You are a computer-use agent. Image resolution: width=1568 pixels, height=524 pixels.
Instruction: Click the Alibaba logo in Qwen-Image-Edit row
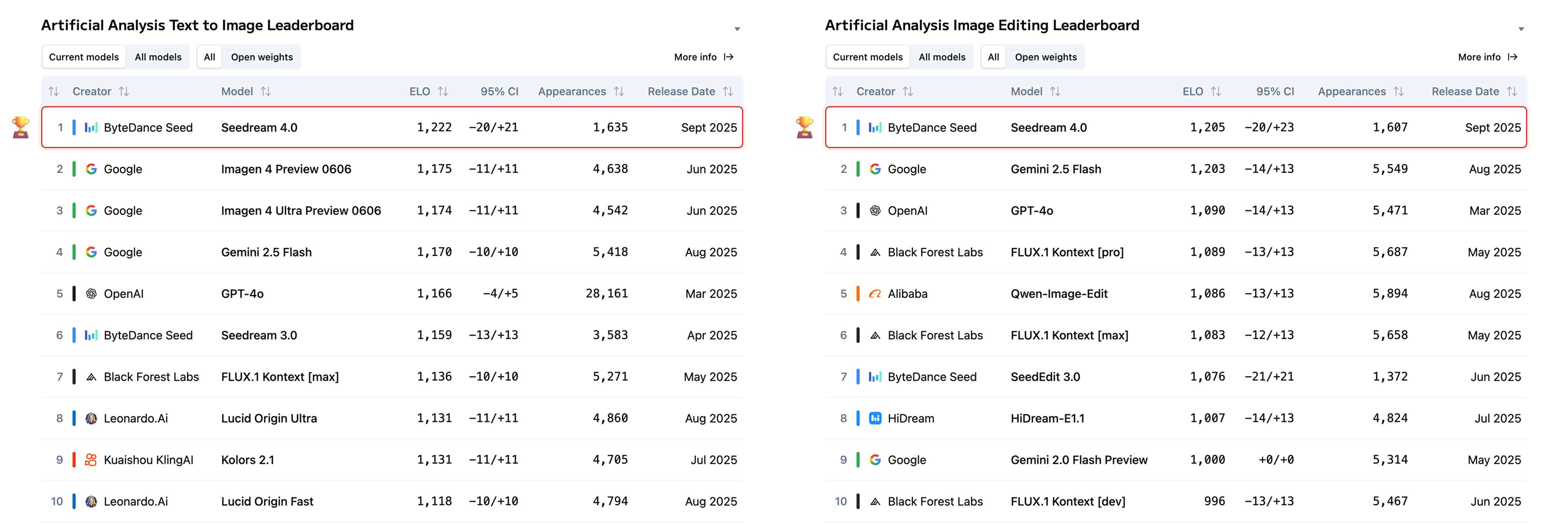pos(875,294)
